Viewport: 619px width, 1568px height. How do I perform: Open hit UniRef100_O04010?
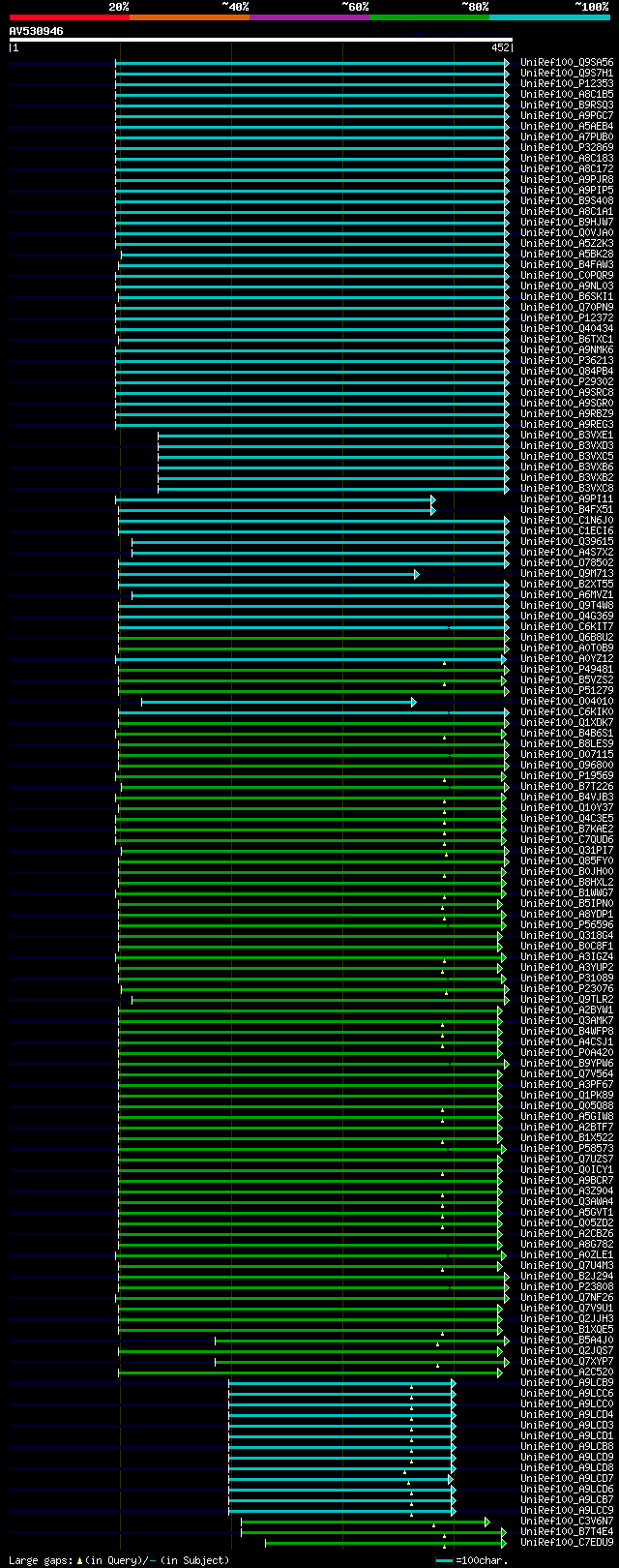point(567,701)
